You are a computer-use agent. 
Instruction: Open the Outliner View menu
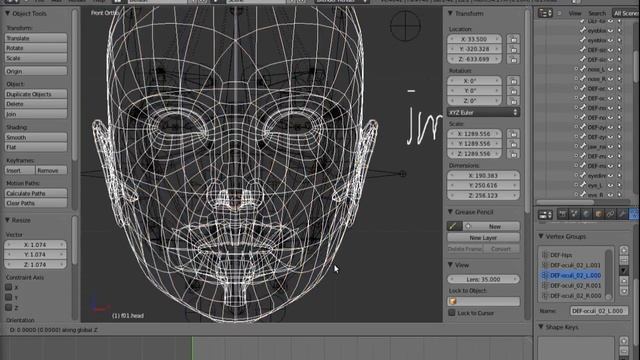point(575,13)
